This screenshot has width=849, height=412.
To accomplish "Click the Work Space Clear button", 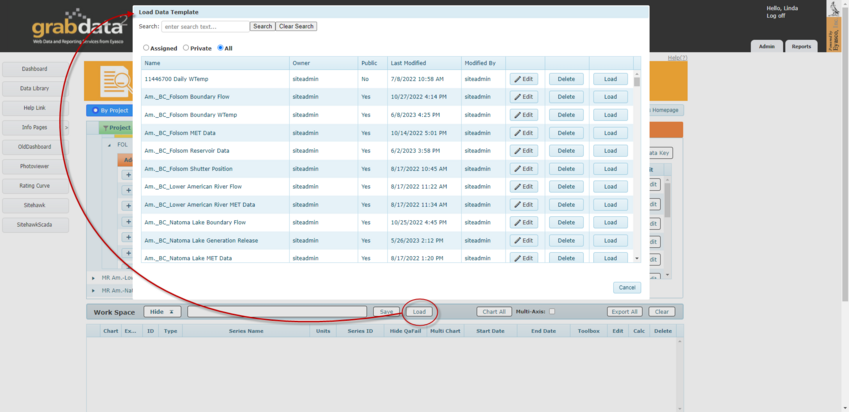I will click(x=662, y=312).
